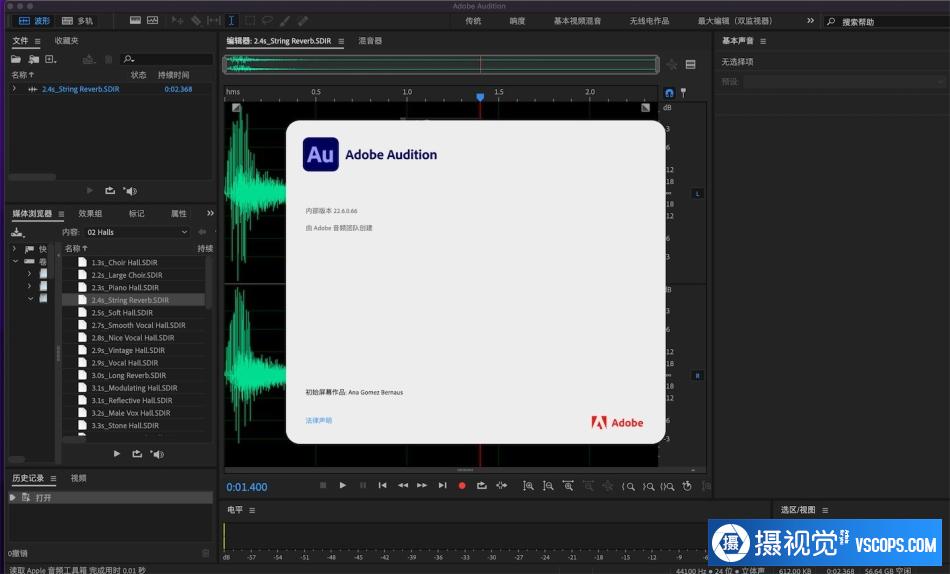Show the spectral frequency display
The image size is (950, 574).
[135, 21]
